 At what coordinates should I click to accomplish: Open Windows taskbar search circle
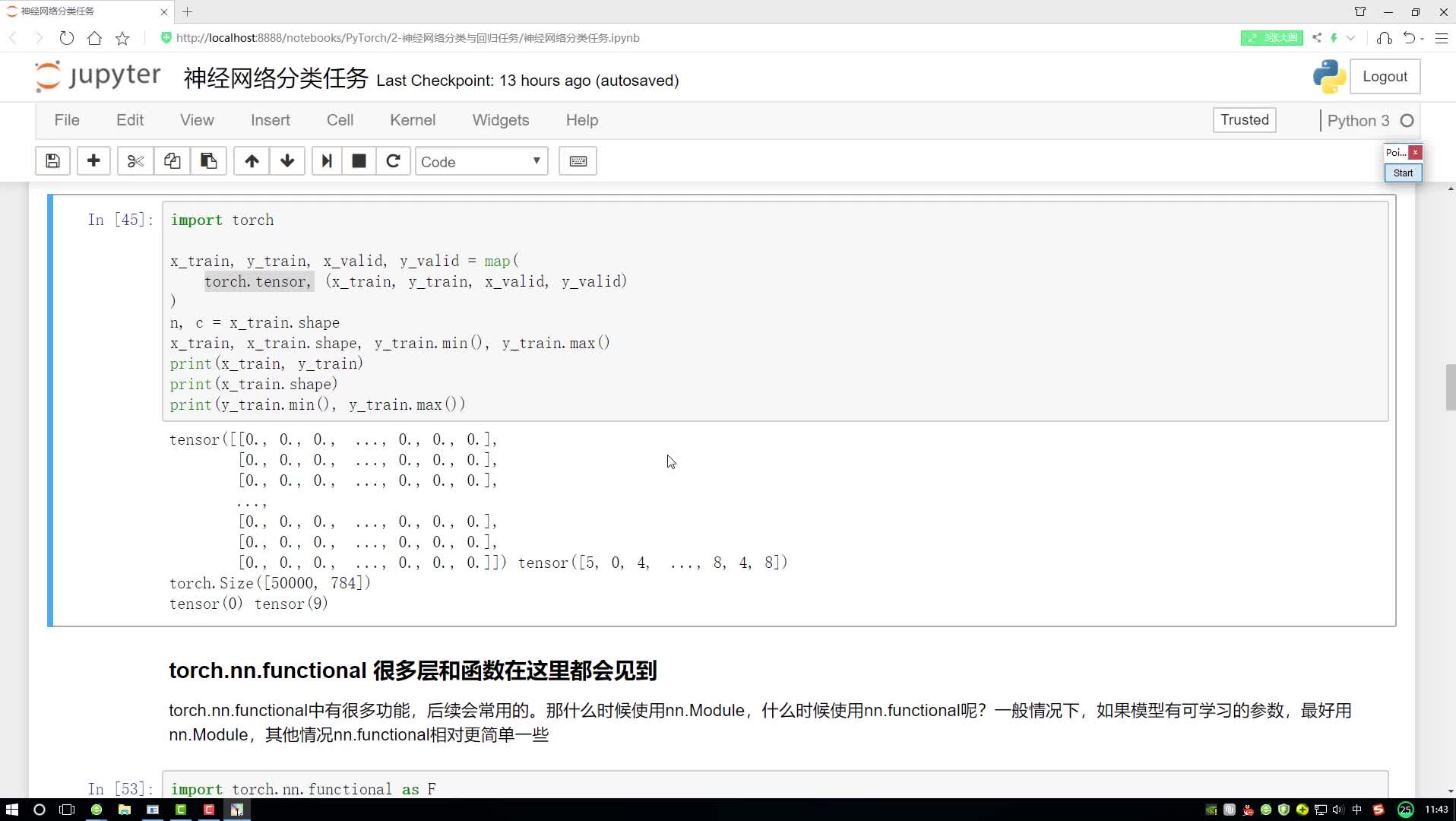coord(40,810)
